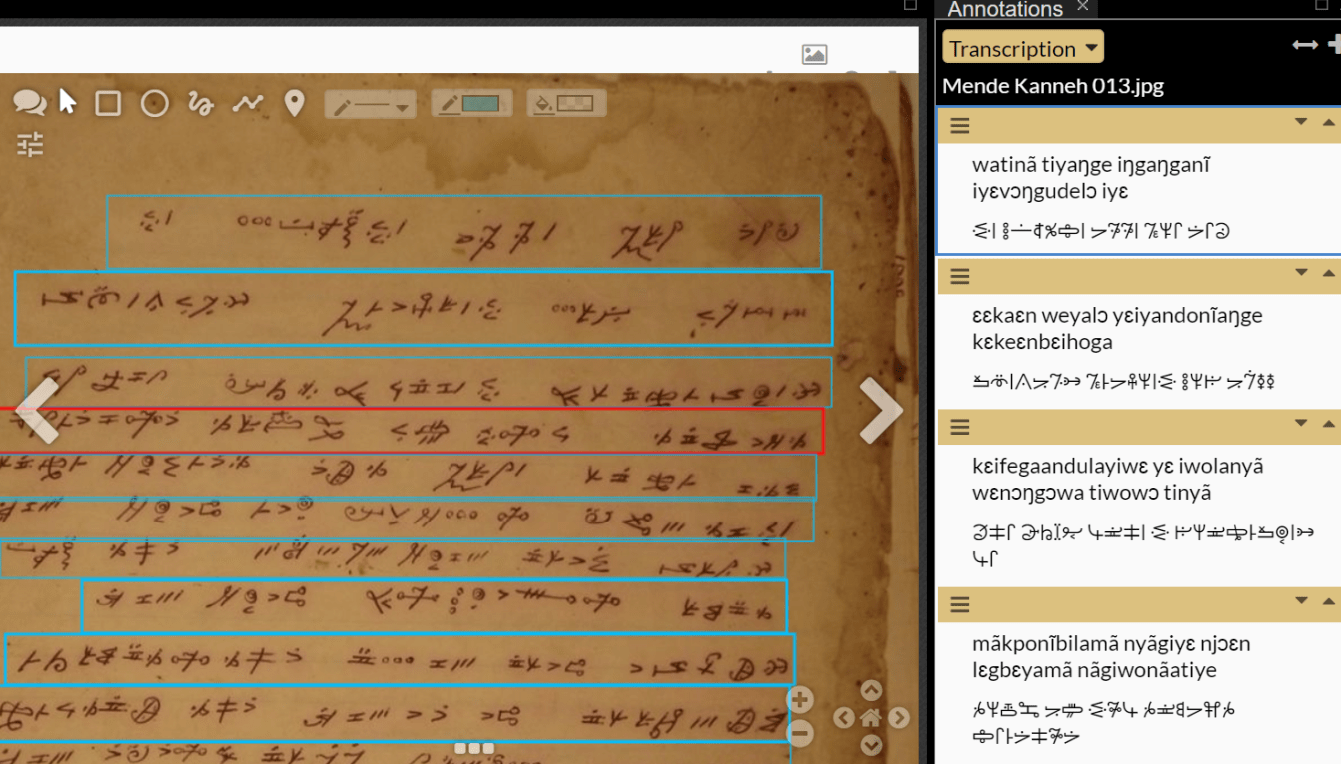The image size is (1341, 764).
Task: Go to the next page with right arrow
Action: pos(881,410)
